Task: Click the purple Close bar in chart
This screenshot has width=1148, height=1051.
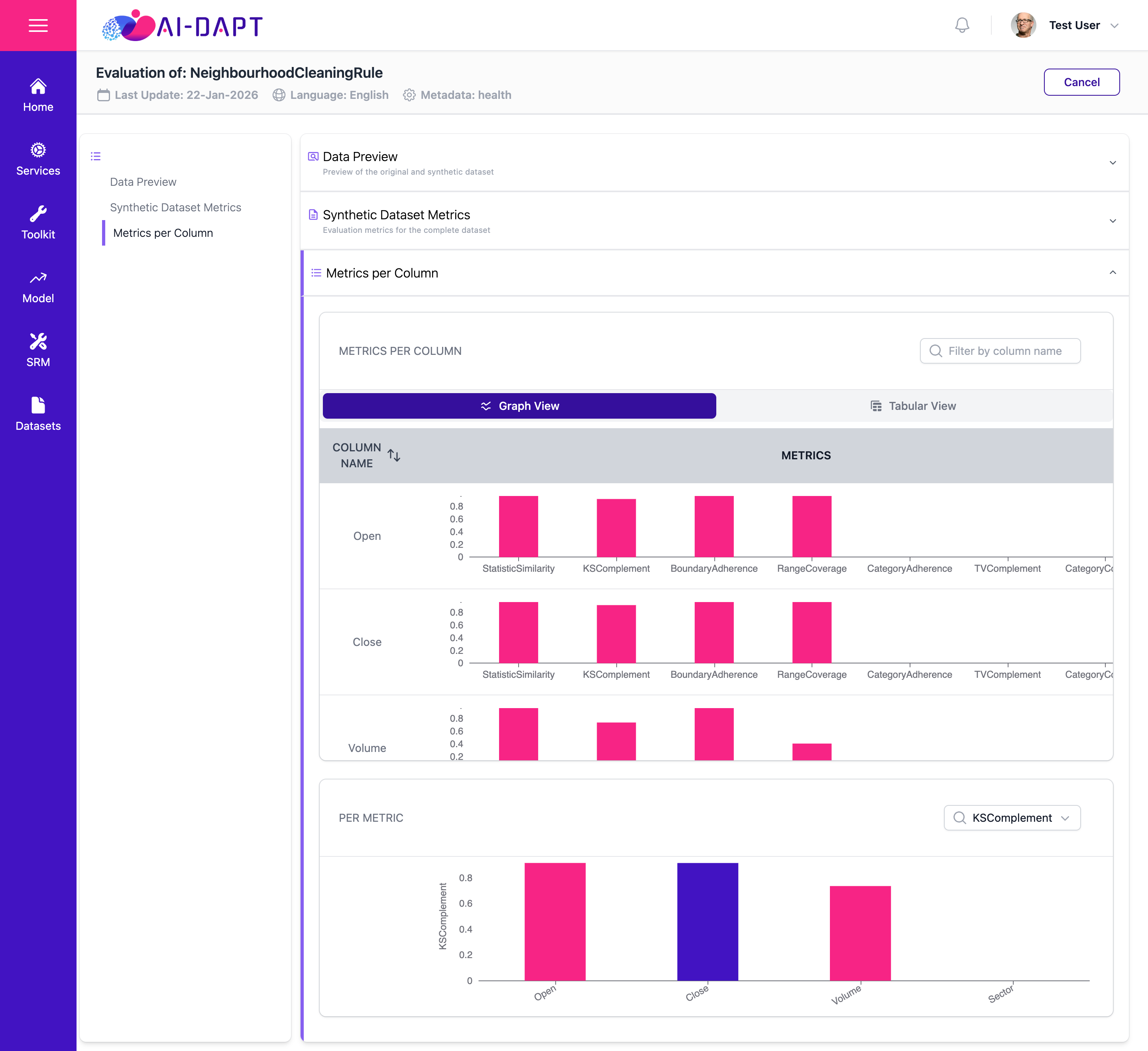Action: pyautogui.click(x=707, y=921)
